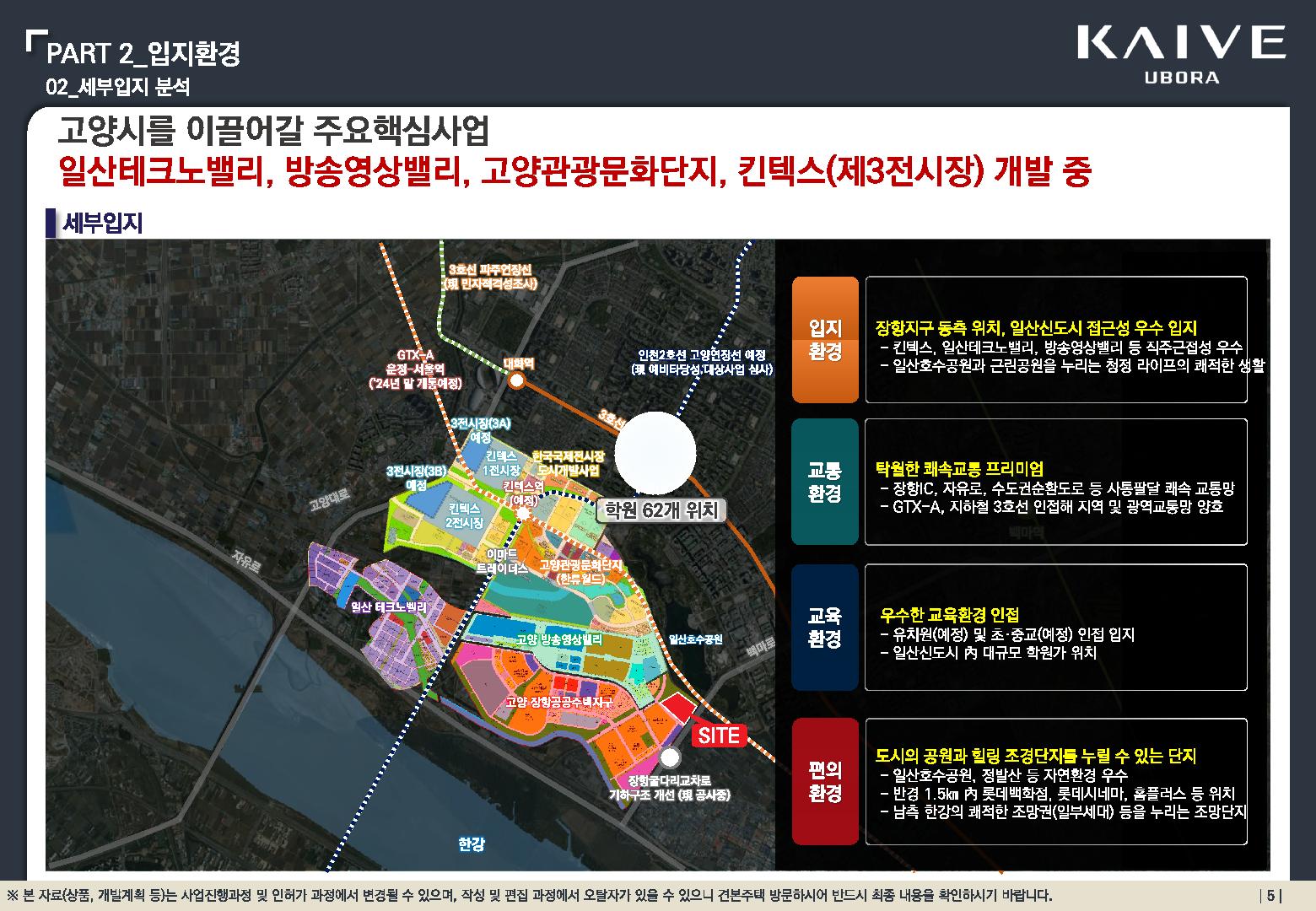1316x911 pixels.
Task: Click the 킨텍스 2전시장 label
Action: coord(465,515)
